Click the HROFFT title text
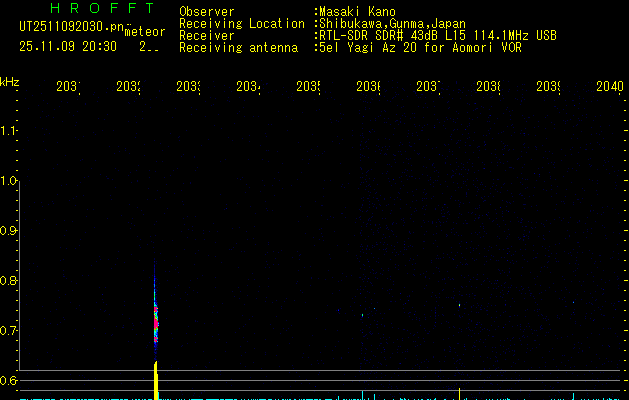Screen dimensions: 629x400 103,8
